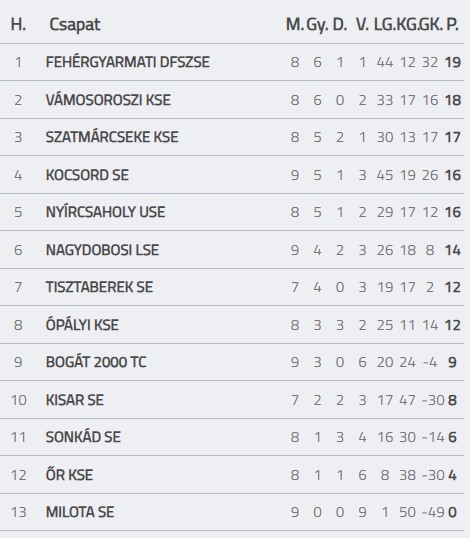Select the NYÍRCSAHOLY USE team link

click(x=105, y=212)
